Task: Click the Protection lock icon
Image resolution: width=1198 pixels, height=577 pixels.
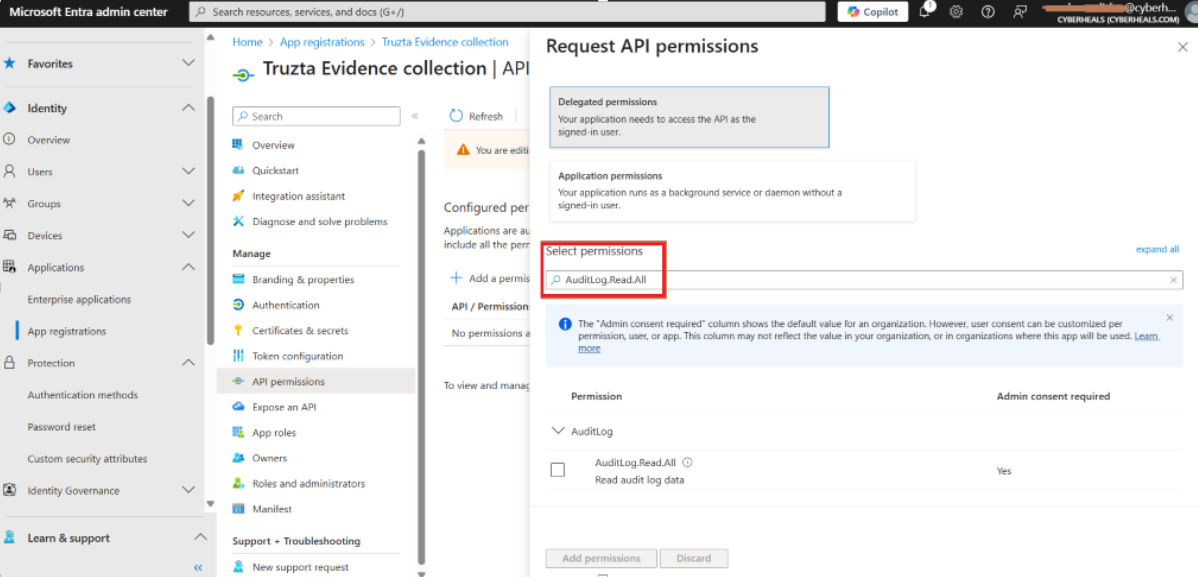Action: [x=9, y=363]
